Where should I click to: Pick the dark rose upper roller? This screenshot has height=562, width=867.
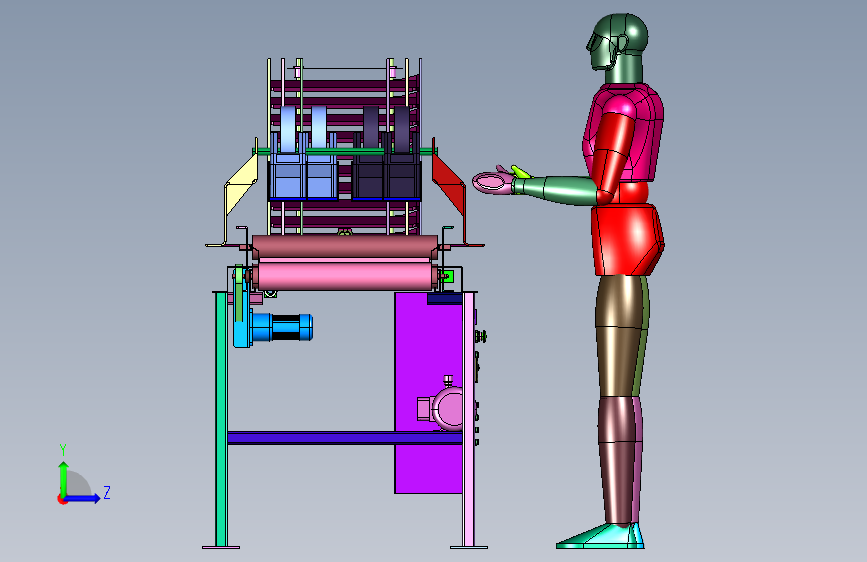(x=345, y=246)
